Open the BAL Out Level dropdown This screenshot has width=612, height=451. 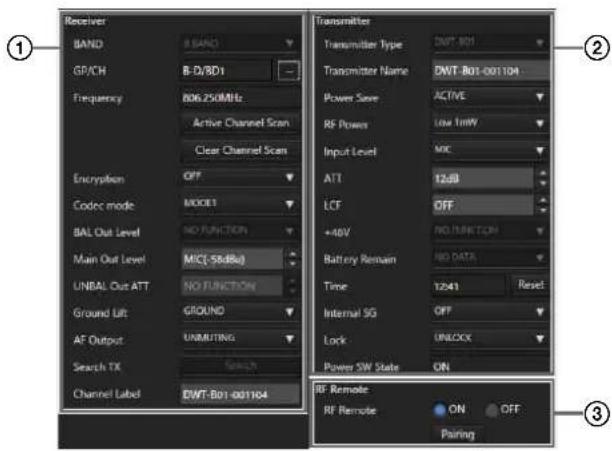click(240, 231)
